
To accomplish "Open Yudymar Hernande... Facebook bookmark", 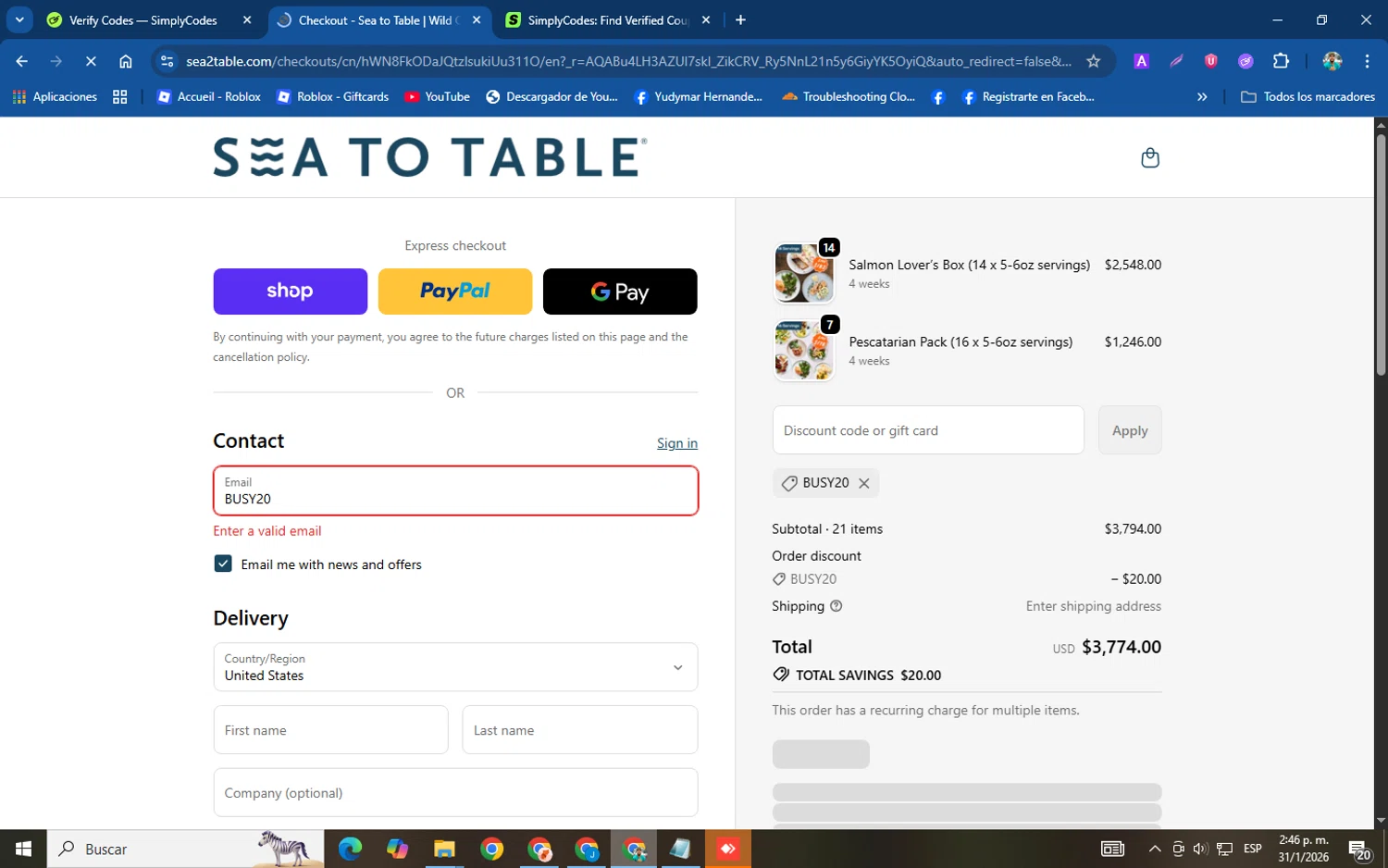I will coord(699,96).
